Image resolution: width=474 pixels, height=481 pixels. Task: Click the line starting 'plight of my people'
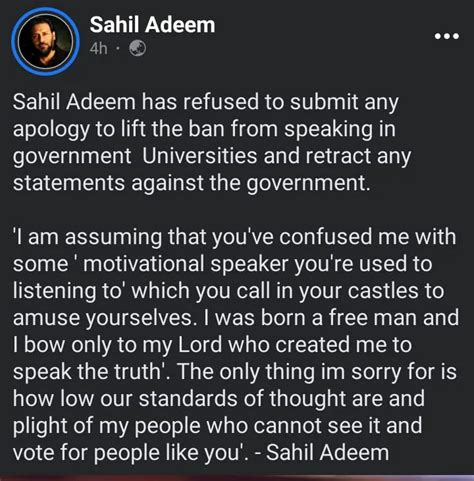pyautogui.click(x=217, y=426)
